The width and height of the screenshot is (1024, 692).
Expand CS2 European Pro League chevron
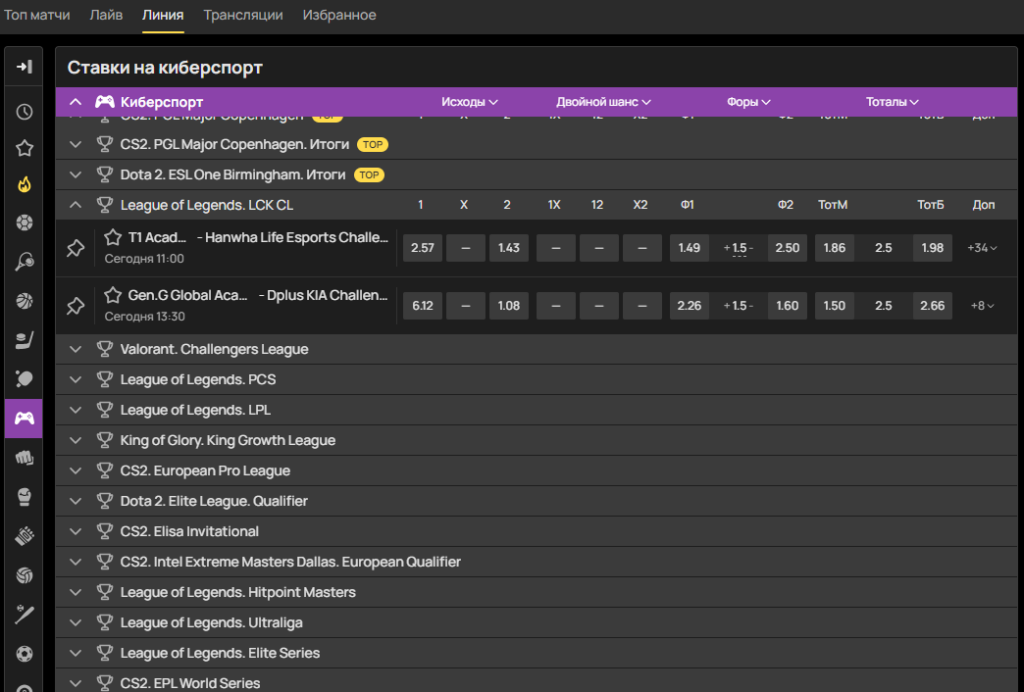pyautogui.click(x=76, y=471)
